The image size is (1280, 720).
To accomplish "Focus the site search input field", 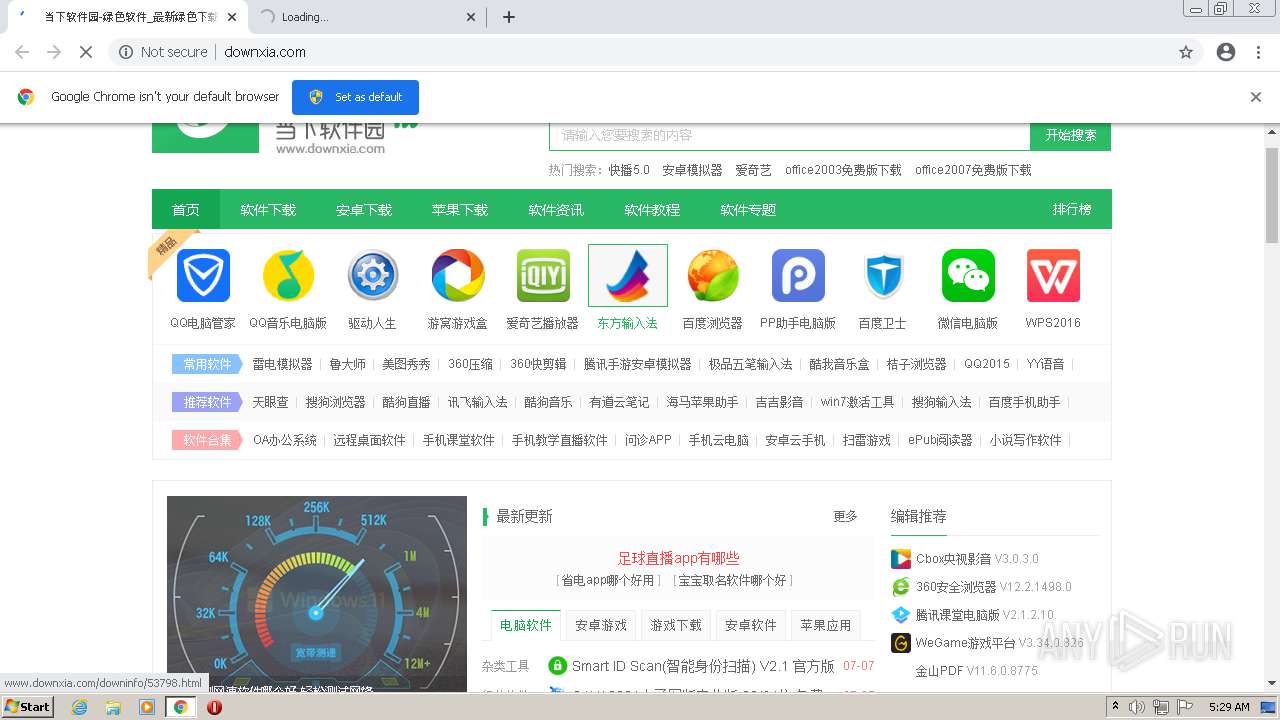I will [790, 135].
